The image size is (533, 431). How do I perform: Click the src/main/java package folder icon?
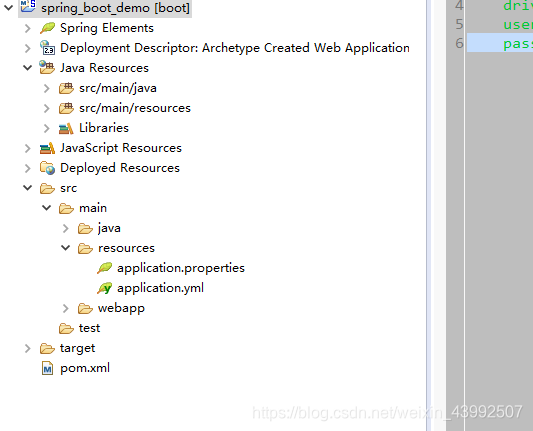coord(66,88)
